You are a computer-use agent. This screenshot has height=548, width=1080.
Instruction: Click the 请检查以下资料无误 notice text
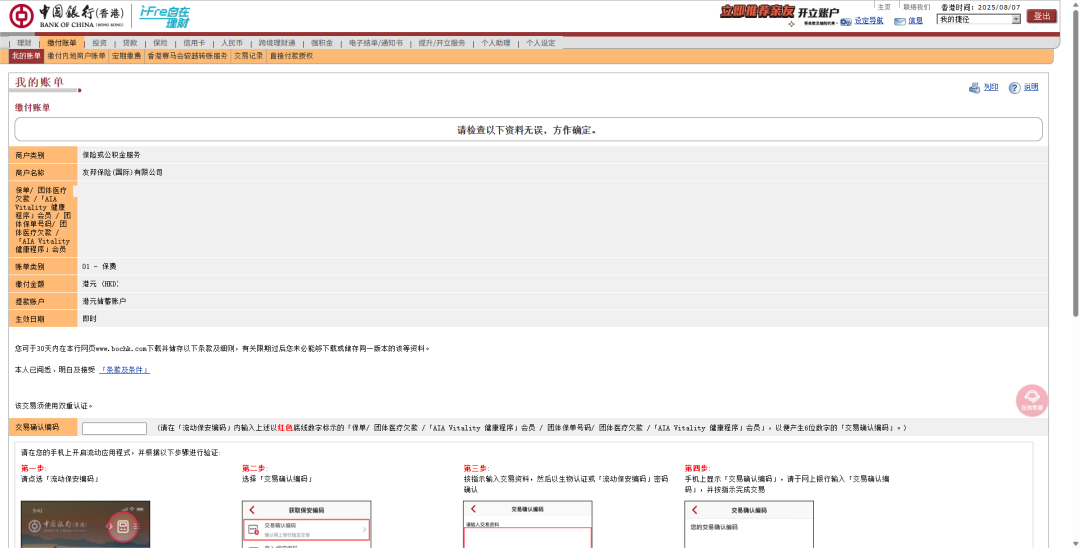point(528,129)
